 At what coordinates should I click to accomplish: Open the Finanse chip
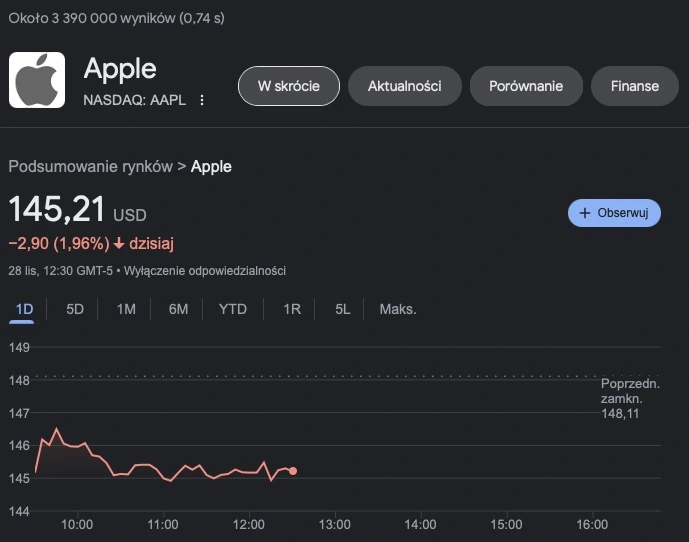click(635, 86)
